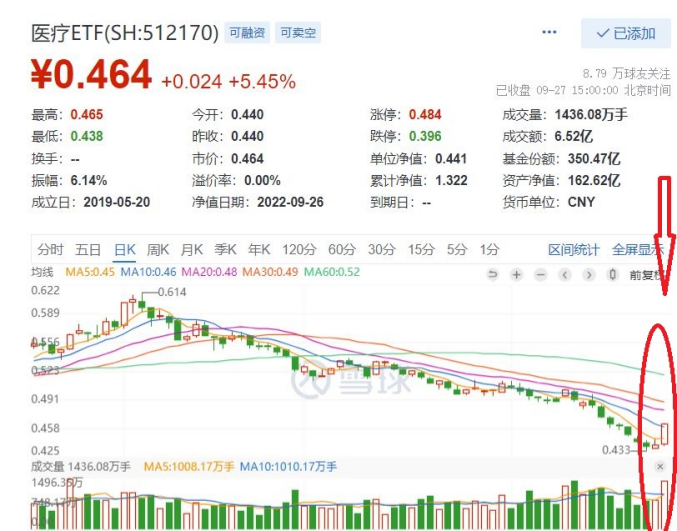
Task: Click the 均线 indicator label
Action: pyautogui.click(x=42, y=272)
